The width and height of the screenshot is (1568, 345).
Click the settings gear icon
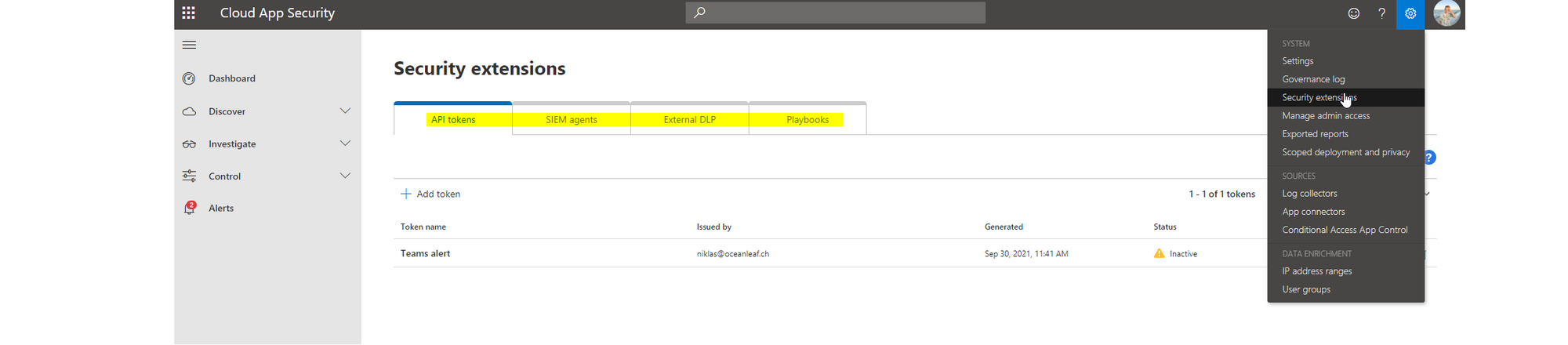click(1410, 13)
